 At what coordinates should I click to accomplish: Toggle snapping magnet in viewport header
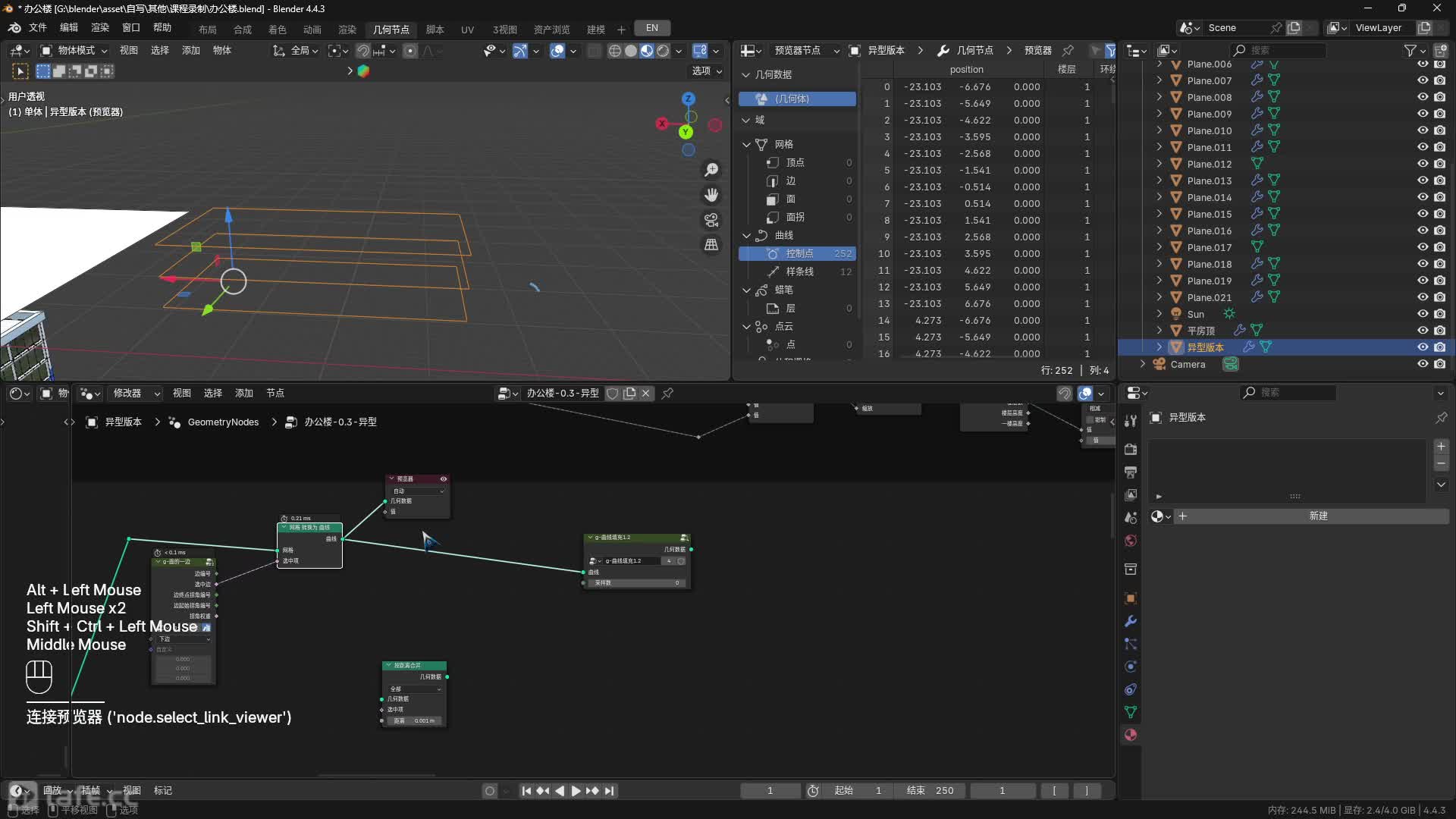(x=363, y=51)
